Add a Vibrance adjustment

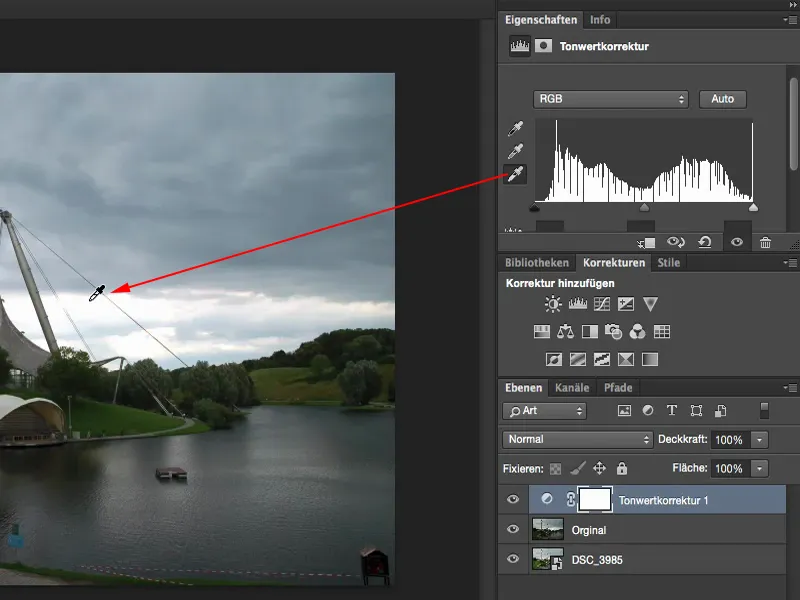tap(650, 304)
